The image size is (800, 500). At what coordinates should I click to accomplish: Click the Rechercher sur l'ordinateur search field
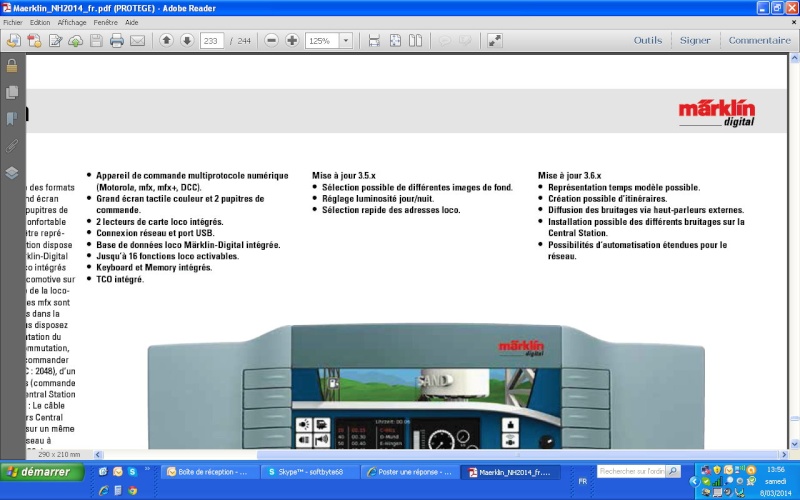[x=631, y=471]
